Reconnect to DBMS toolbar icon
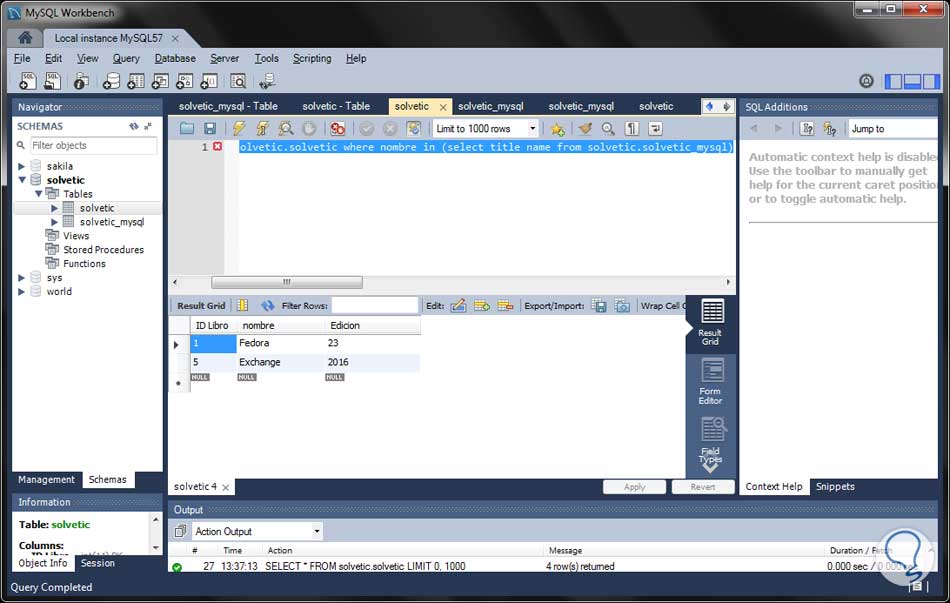The width and height of the screenshot is (950, 603). pos(267,81)
